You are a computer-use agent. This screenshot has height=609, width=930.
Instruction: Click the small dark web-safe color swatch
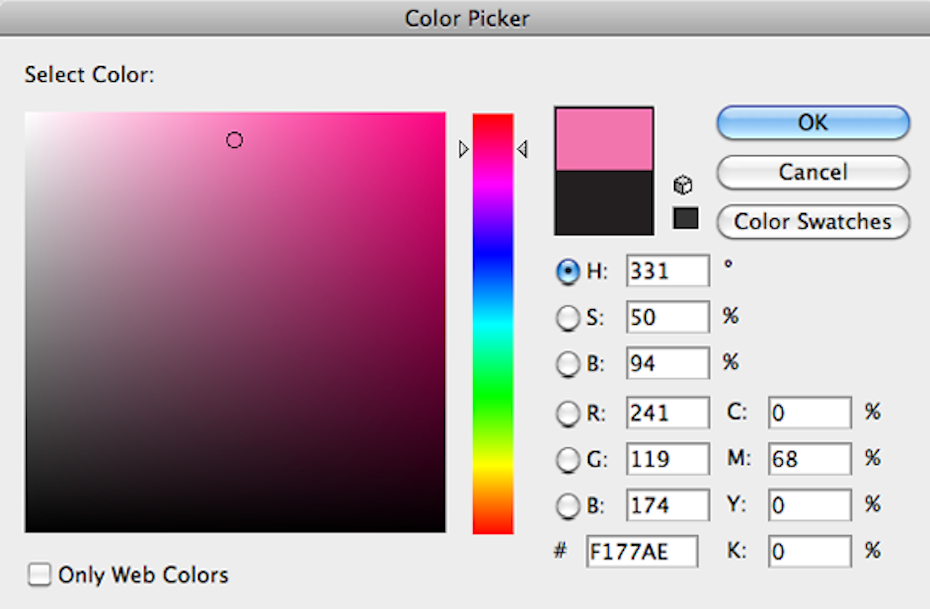tap(686, 217)
